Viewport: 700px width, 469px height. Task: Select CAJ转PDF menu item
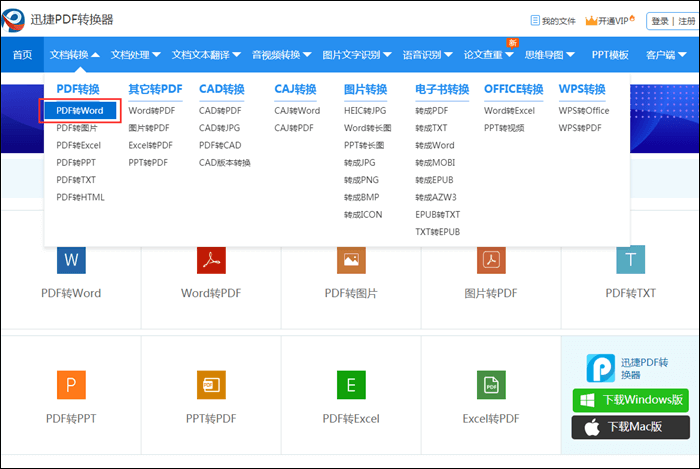(x=294, y=128)
